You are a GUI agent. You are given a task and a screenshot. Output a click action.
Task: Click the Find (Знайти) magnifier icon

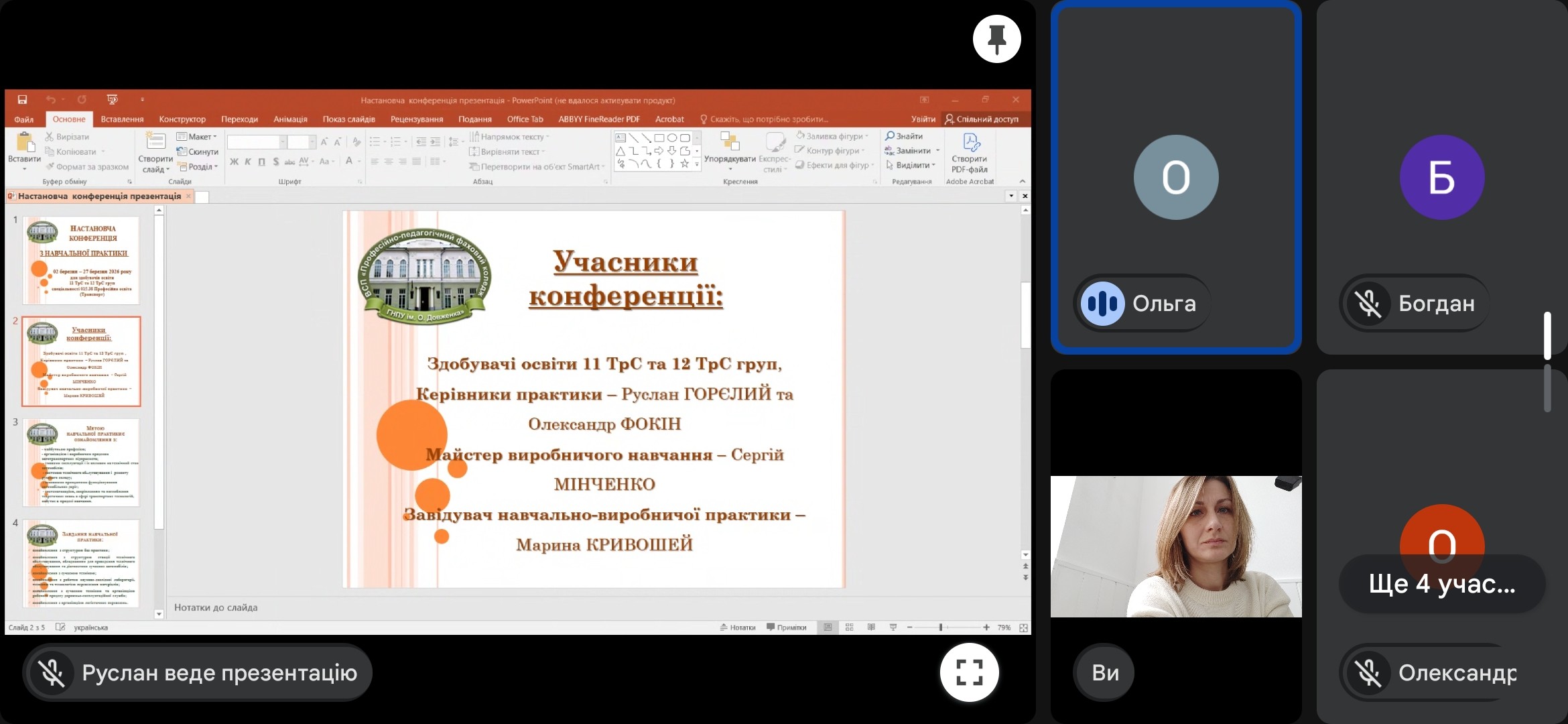(x=890, y=136)
